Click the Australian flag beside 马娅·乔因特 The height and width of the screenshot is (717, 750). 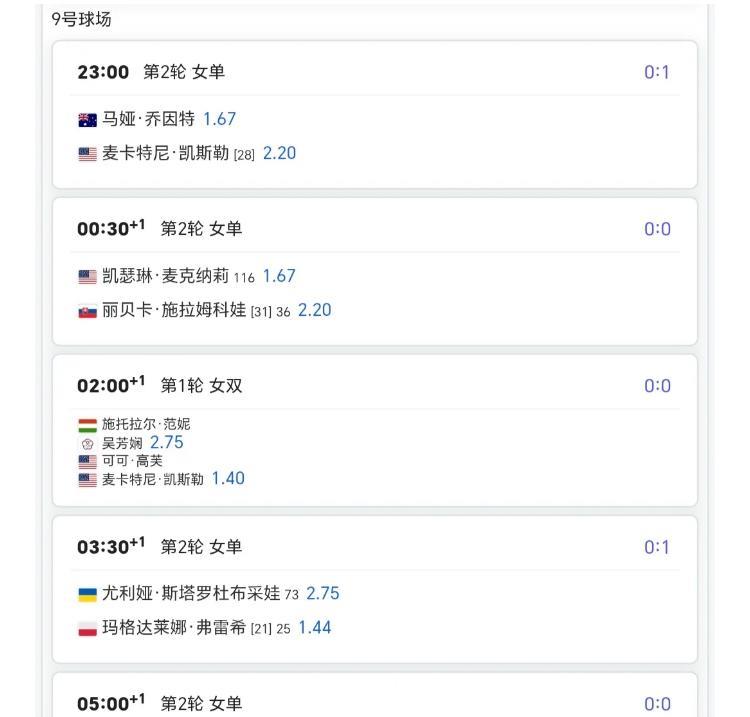pyautogui.click(x=87, y=120)
